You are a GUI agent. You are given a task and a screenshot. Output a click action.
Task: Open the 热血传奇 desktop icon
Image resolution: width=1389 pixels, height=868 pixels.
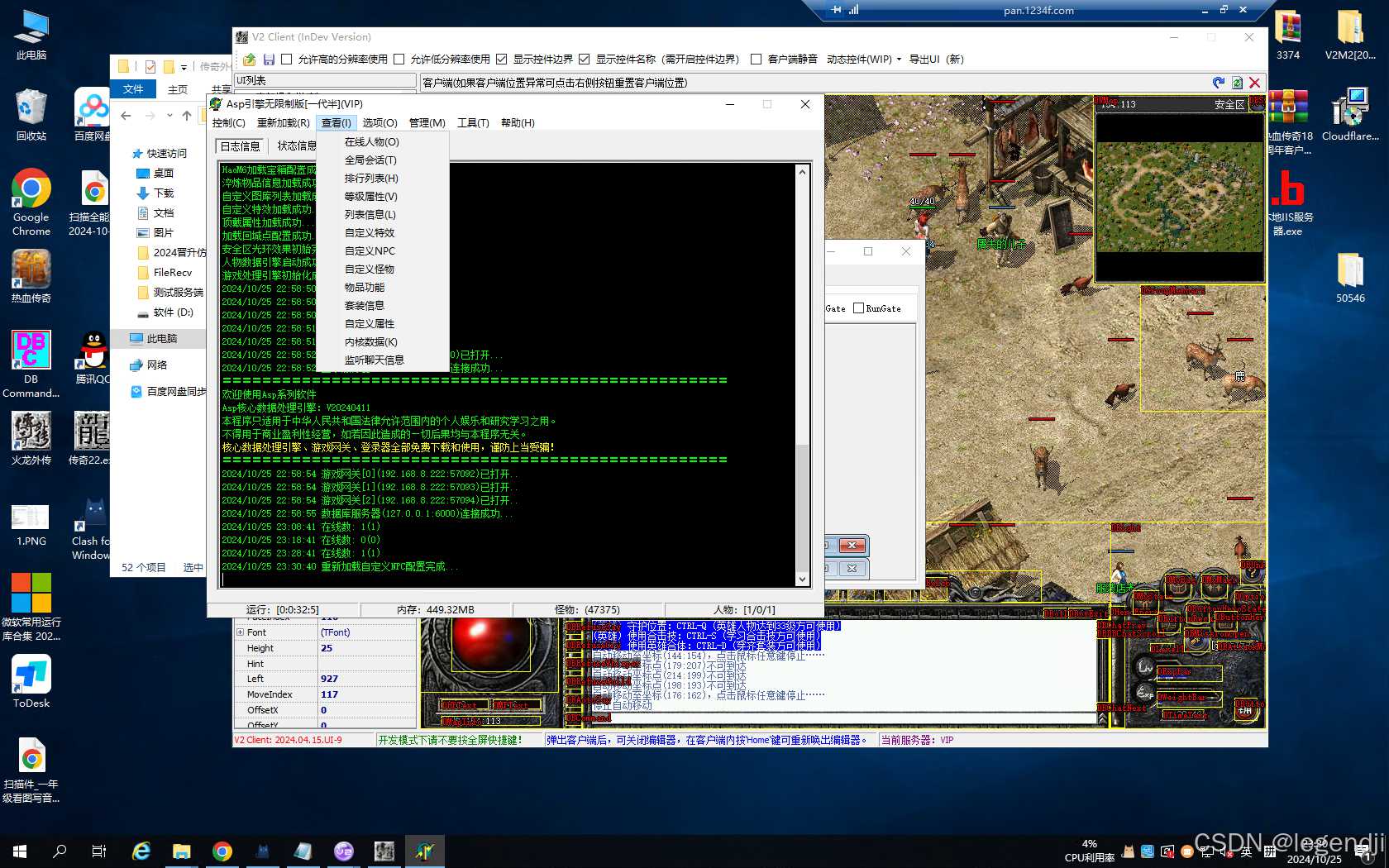(31, 276)
